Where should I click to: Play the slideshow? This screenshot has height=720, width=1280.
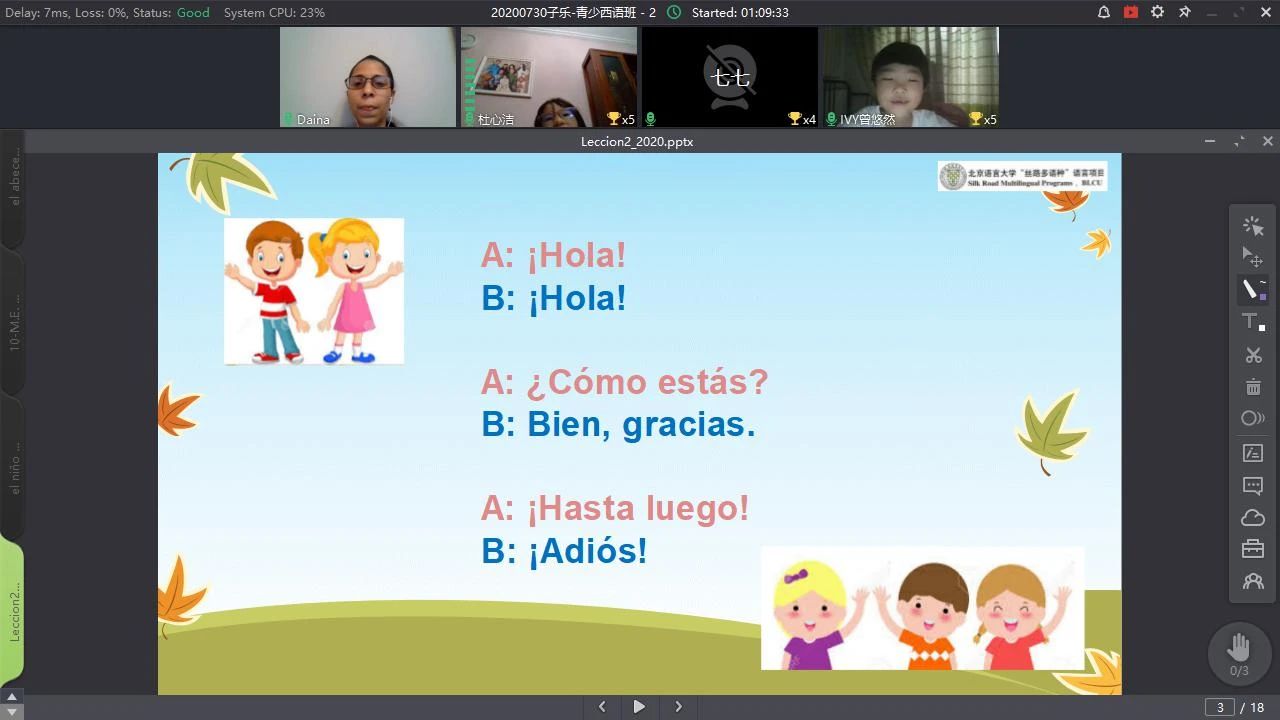pyautogui.click(x=639, y=707)
